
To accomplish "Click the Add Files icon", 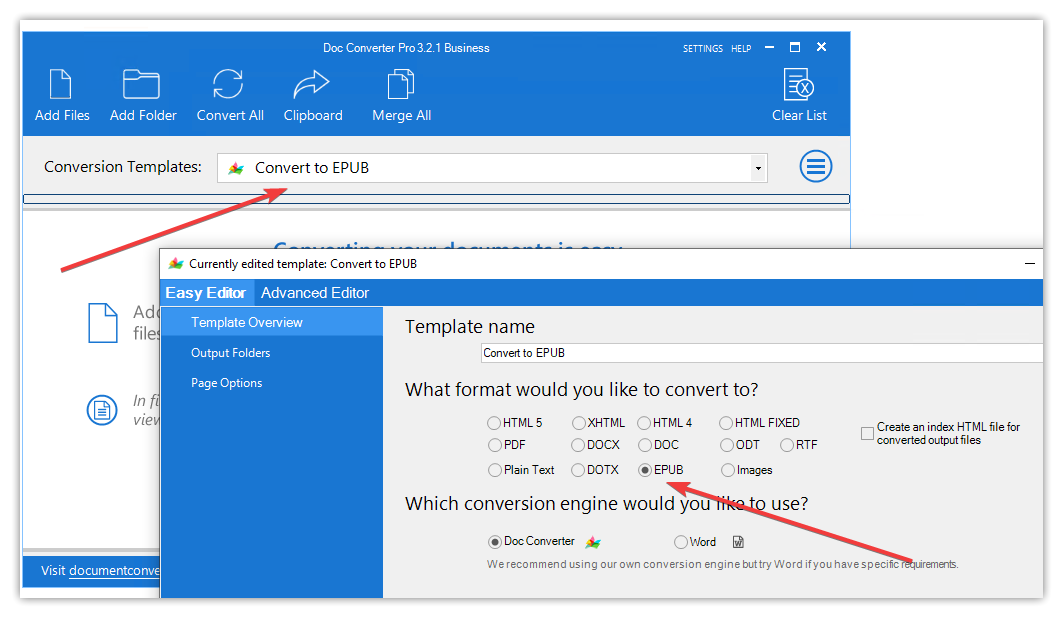I will click(x=61, y=85).
